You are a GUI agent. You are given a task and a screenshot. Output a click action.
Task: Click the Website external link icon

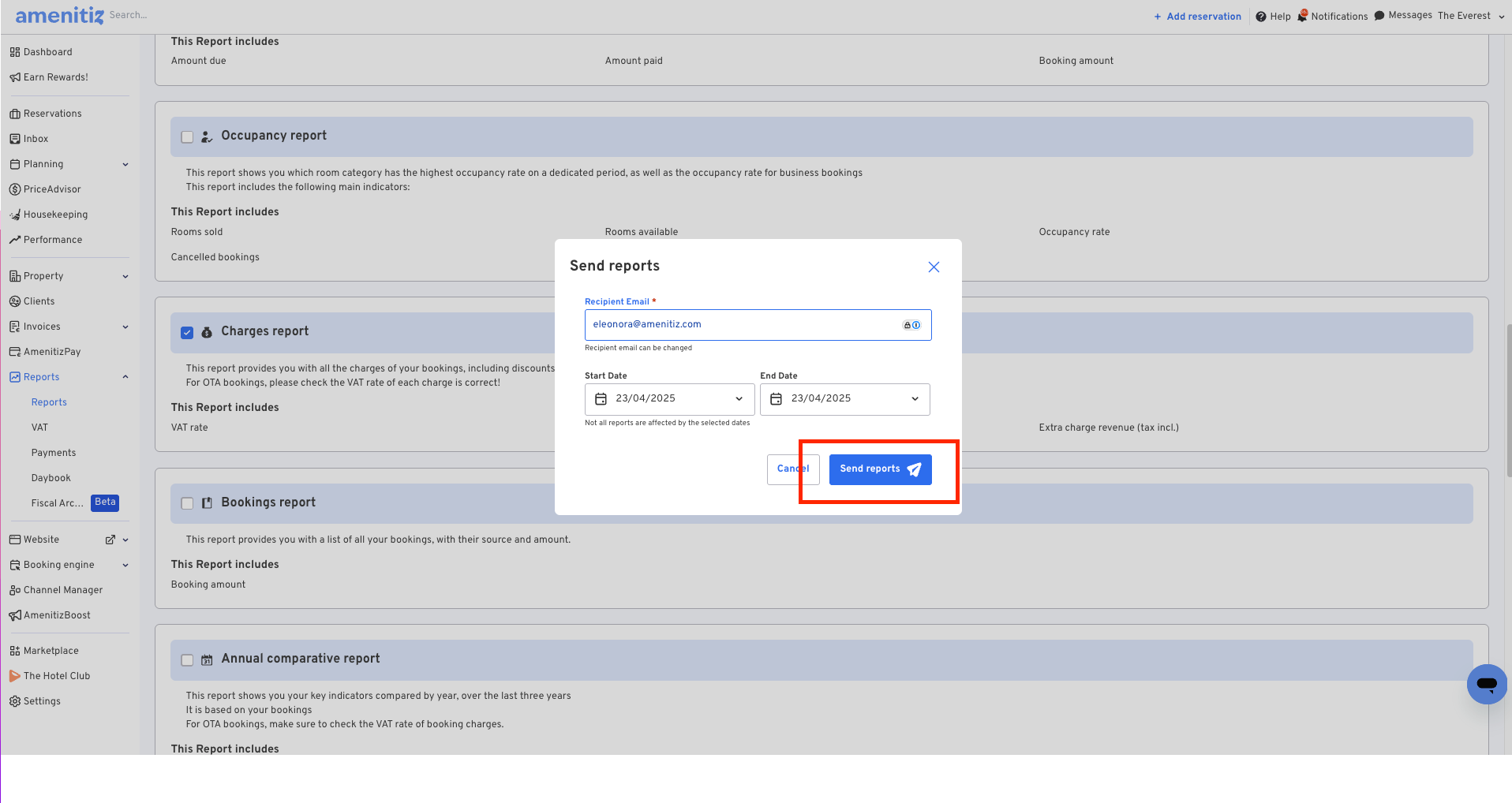point(110,540)
